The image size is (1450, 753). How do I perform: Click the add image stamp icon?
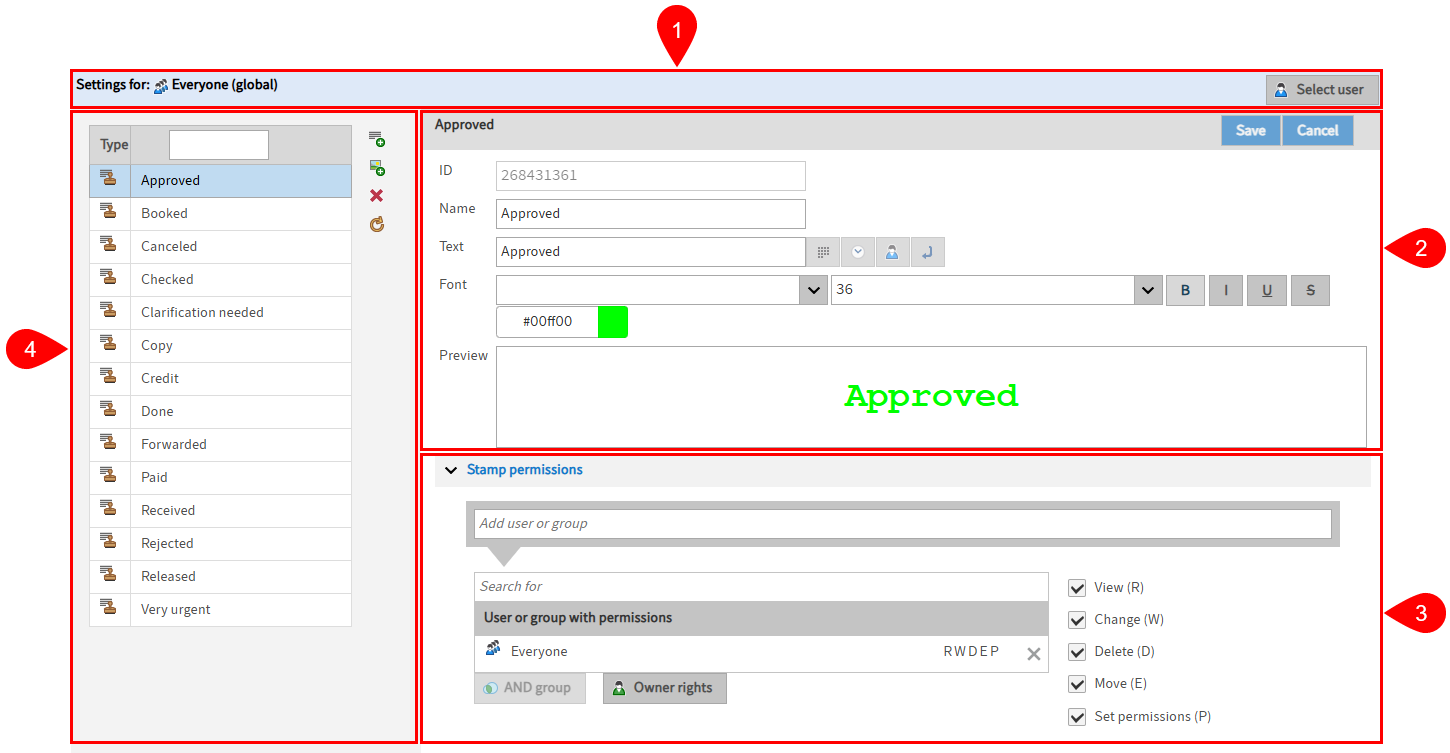click(376, 168)
